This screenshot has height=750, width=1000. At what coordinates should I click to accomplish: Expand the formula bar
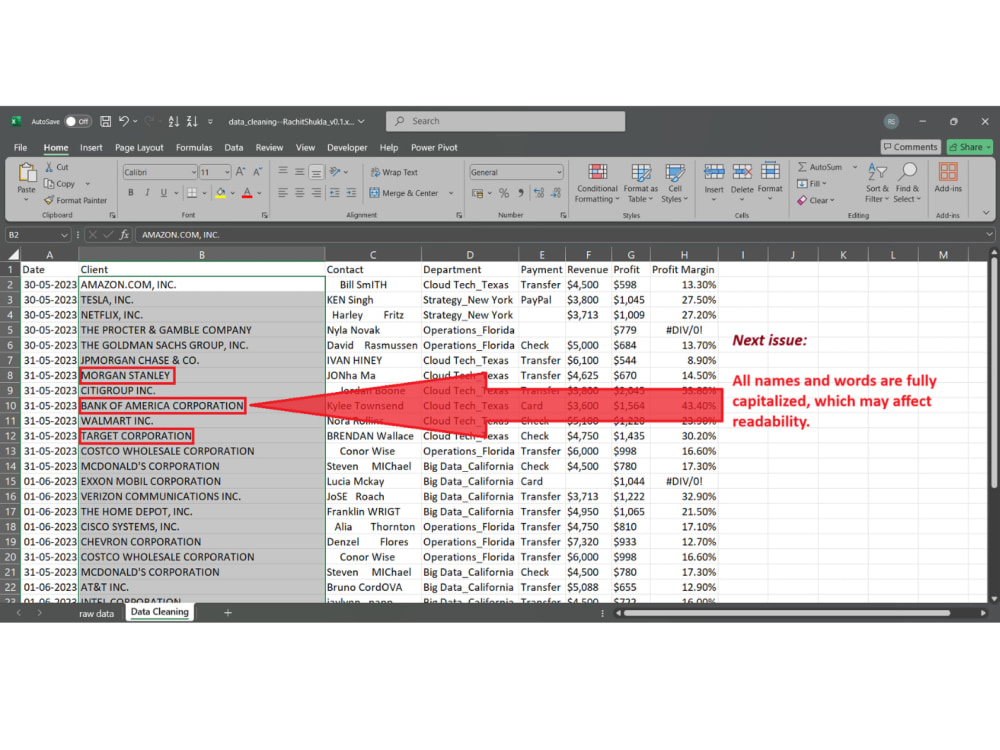point(989,235)
